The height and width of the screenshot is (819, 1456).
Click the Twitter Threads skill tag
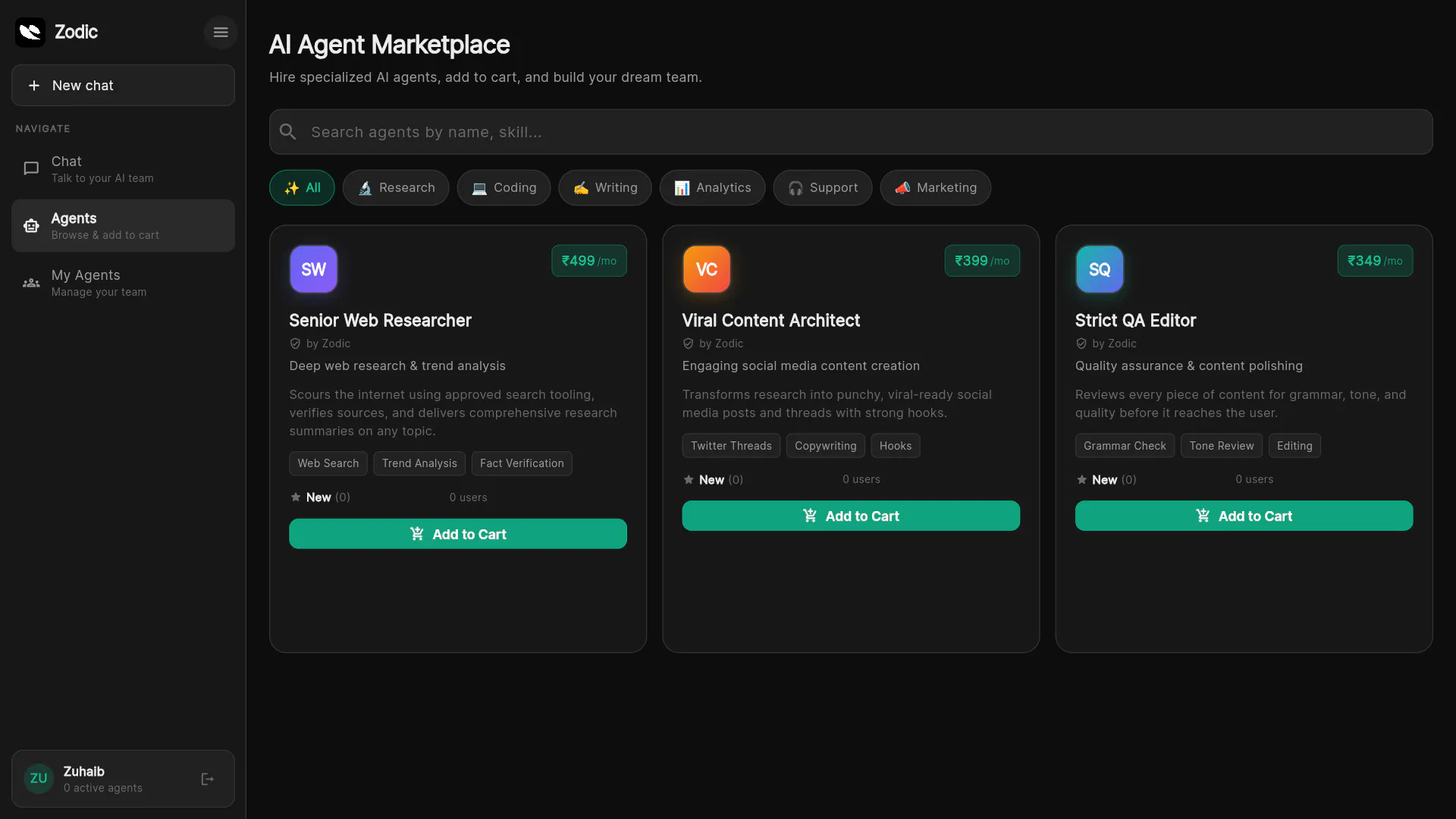[x=731, y=446]
